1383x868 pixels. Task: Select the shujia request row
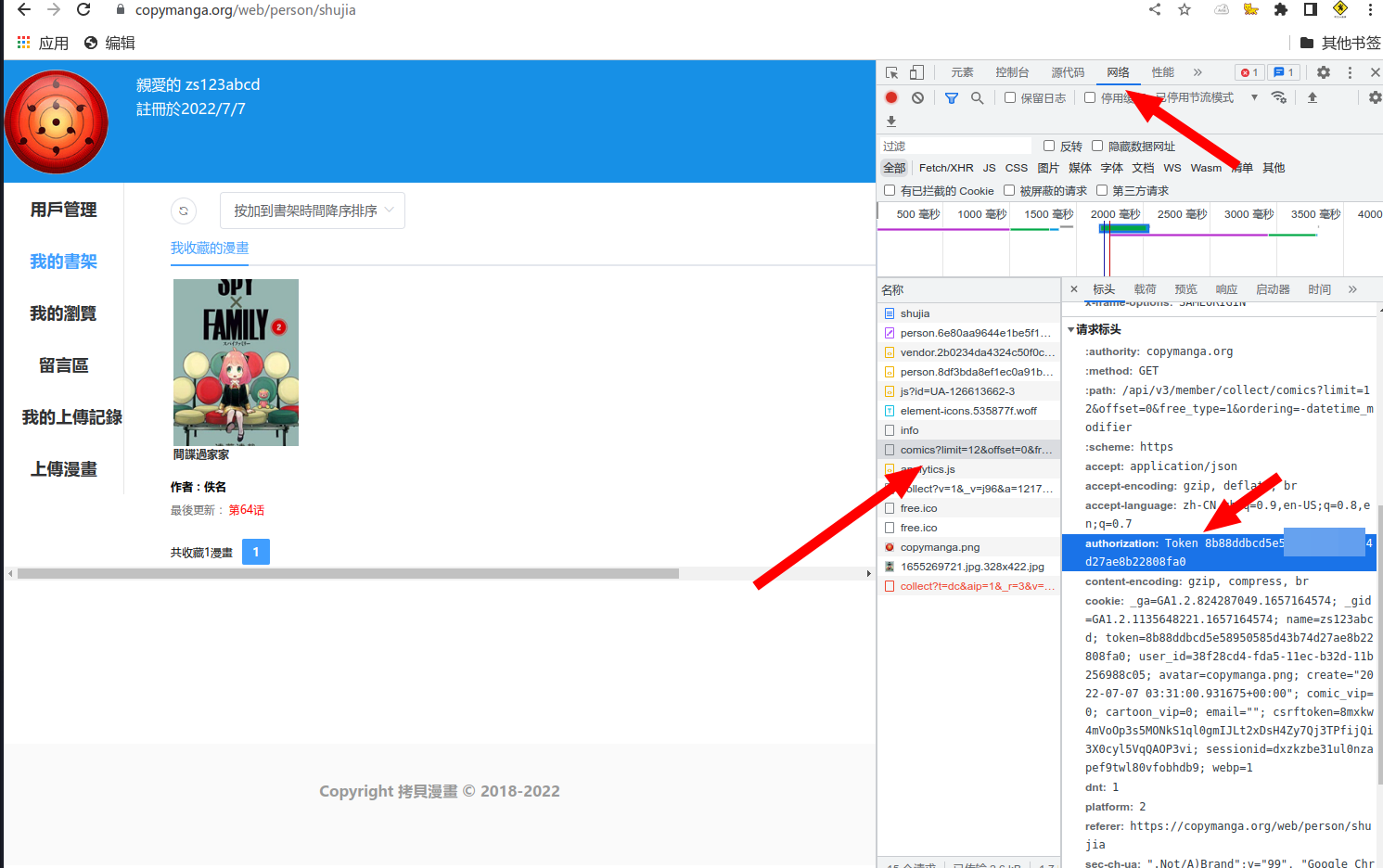(x=968, y=313)
